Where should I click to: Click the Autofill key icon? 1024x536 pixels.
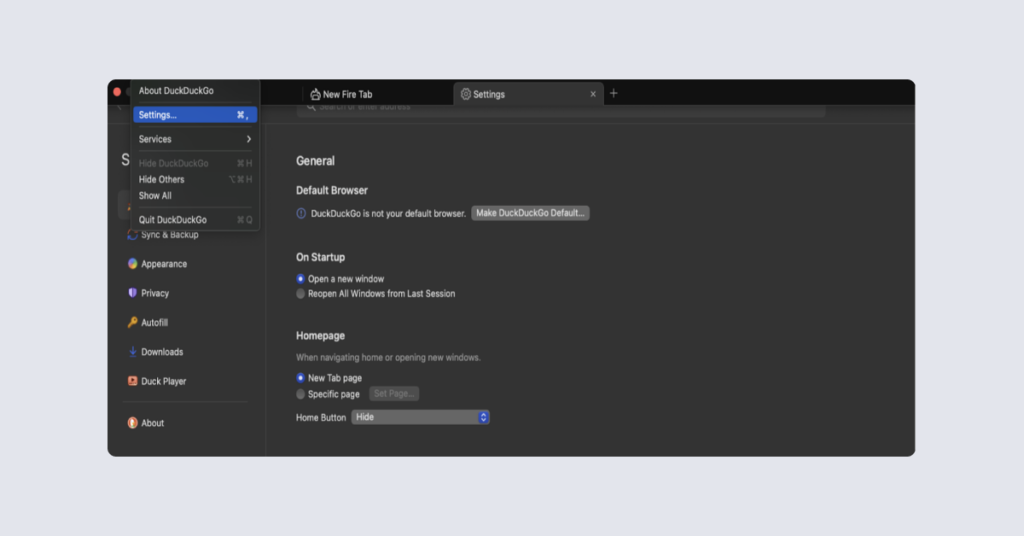(x=133, y=322)
